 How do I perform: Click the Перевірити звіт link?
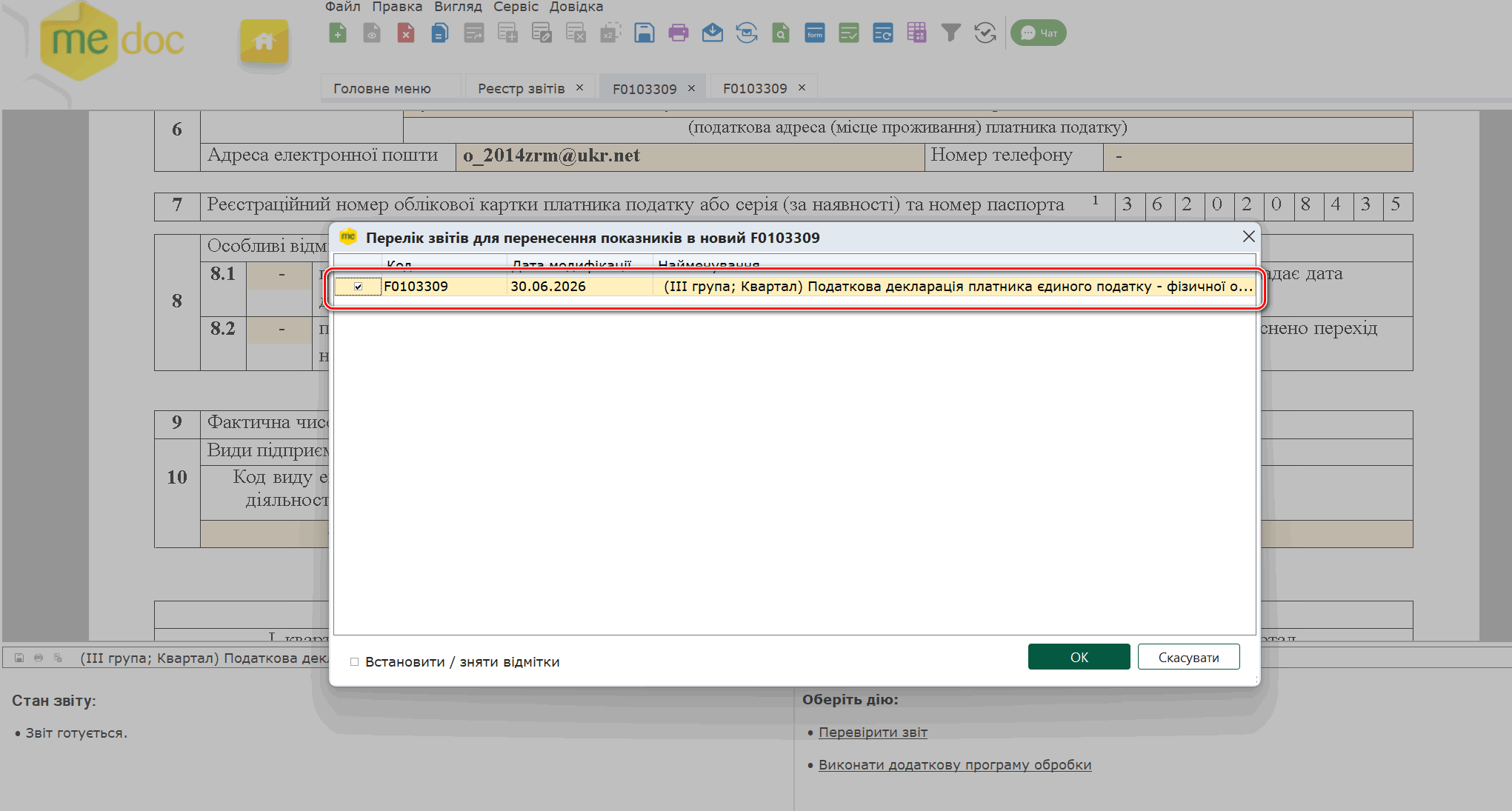point(873,732)
